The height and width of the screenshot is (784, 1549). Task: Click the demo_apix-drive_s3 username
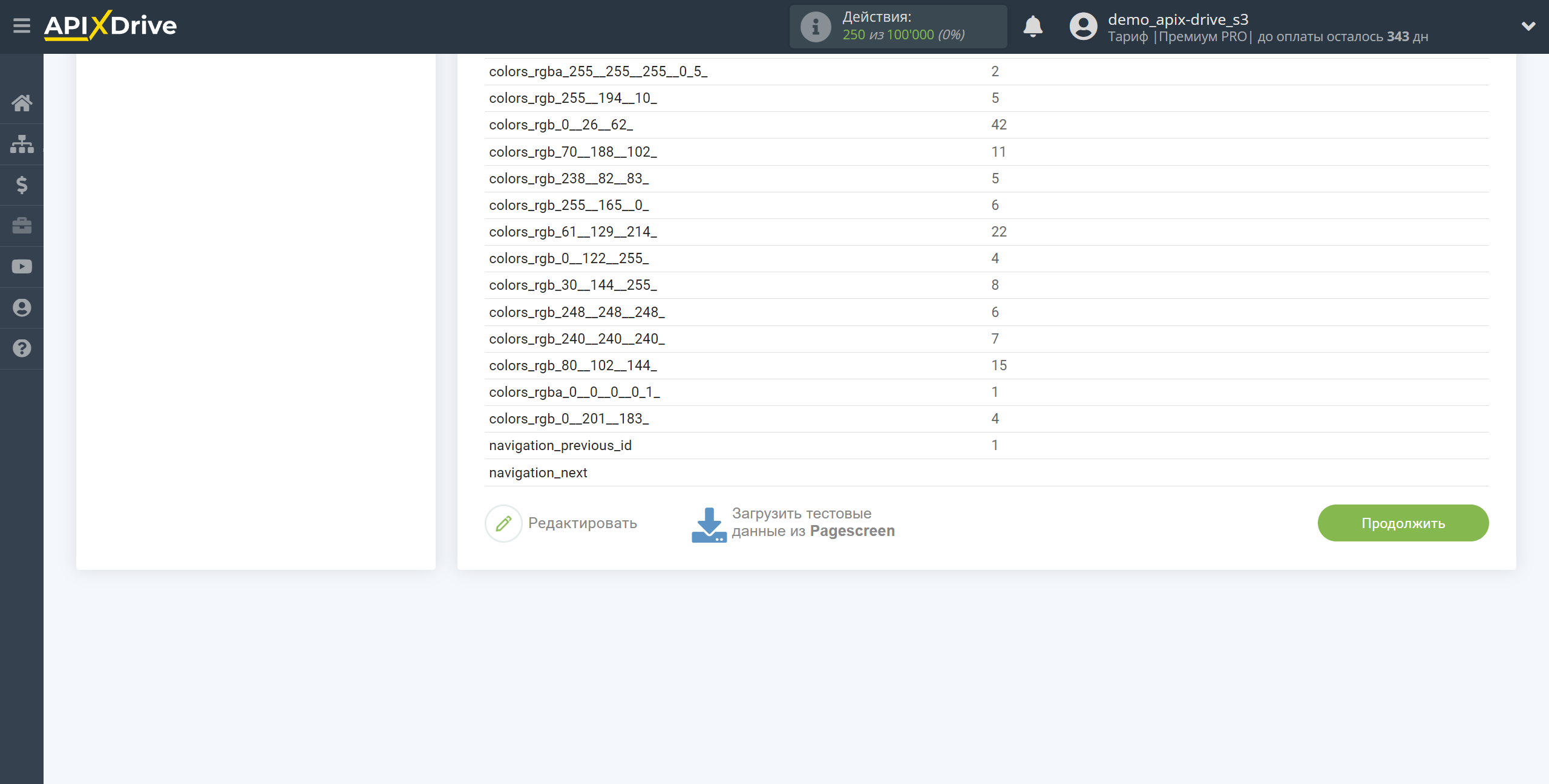(x=1178, y=19)
